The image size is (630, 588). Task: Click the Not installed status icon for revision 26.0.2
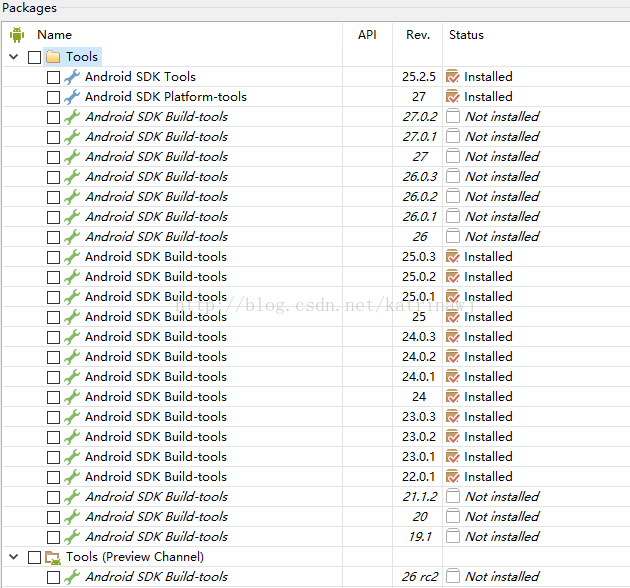[453, 197]
